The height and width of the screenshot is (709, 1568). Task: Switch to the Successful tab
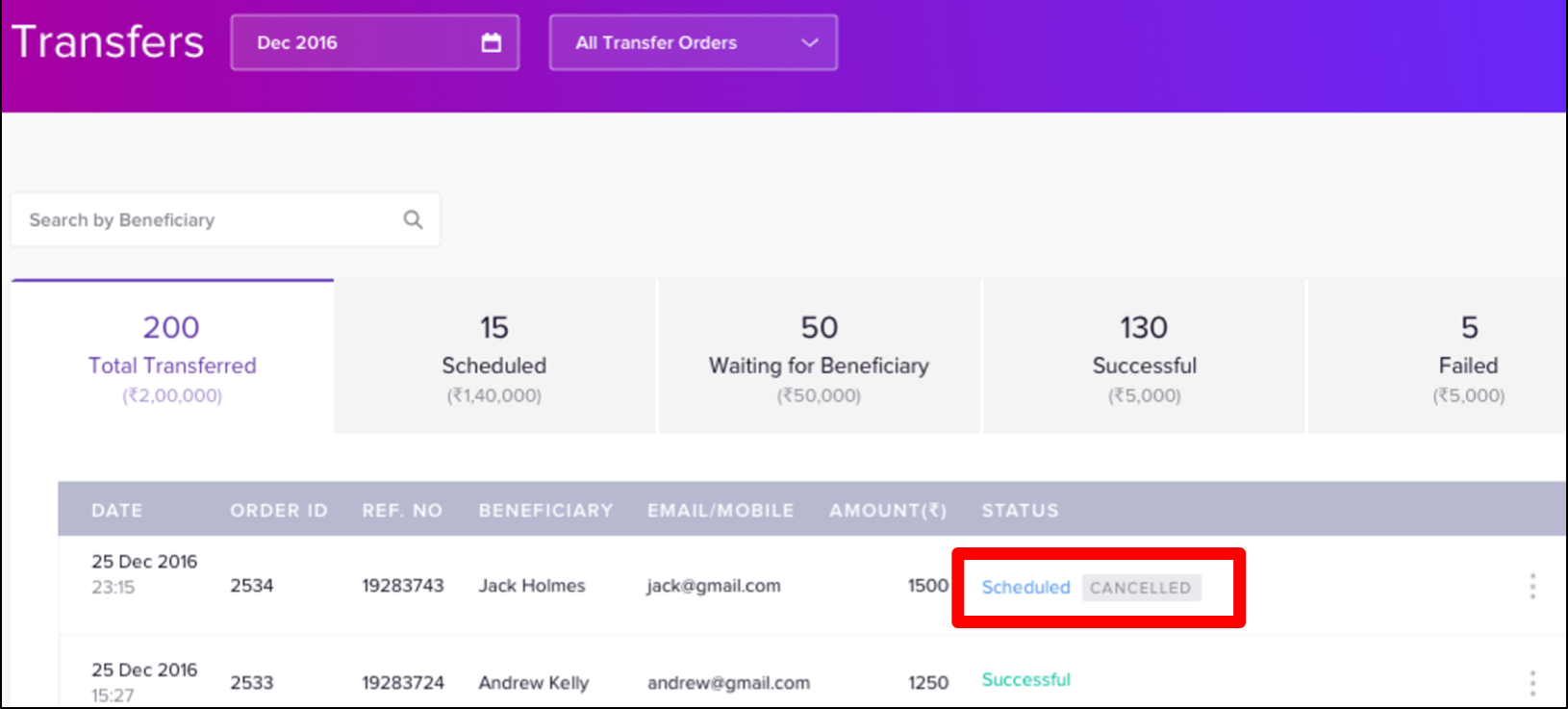click(x=1144, y=357)
